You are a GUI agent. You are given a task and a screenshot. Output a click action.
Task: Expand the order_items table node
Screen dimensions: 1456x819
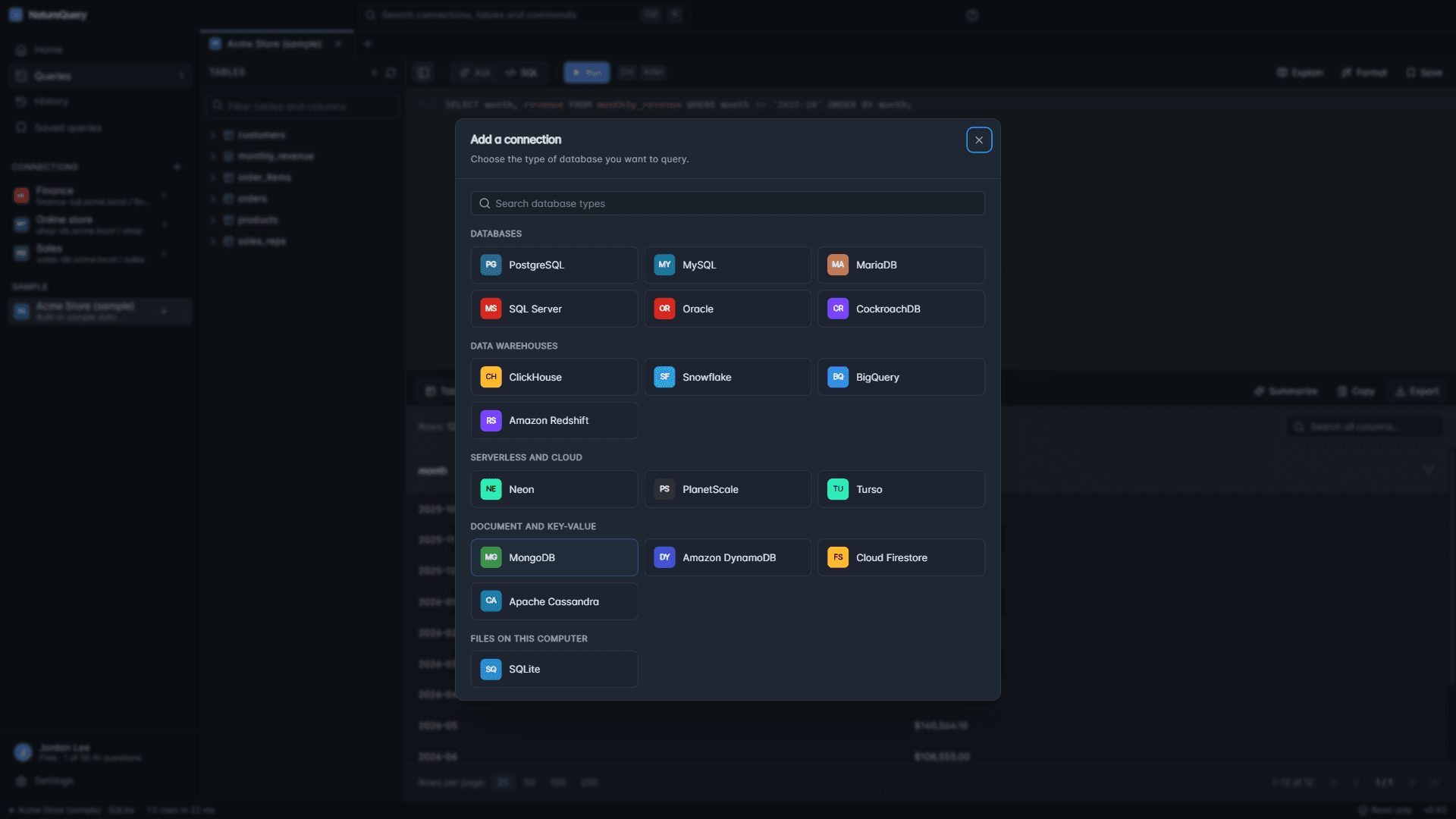click(x=214, y=177)
